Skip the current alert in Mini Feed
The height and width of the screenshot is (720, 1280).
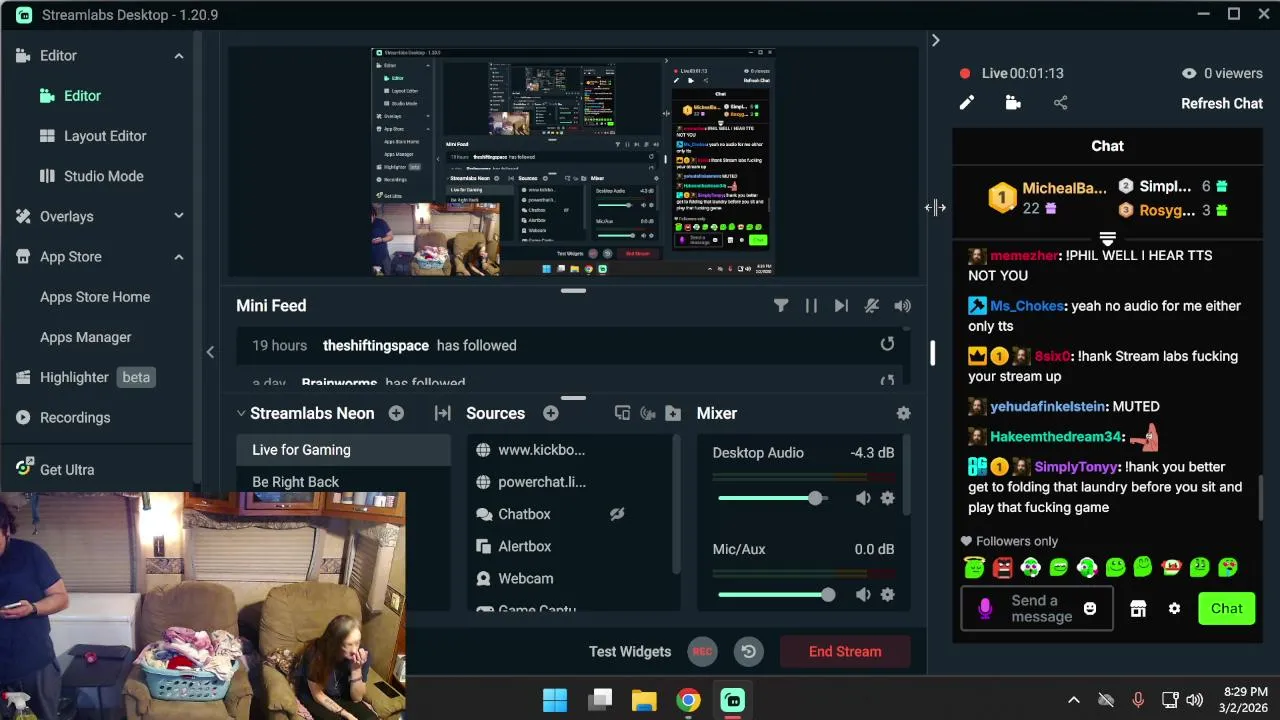[841, 306]
